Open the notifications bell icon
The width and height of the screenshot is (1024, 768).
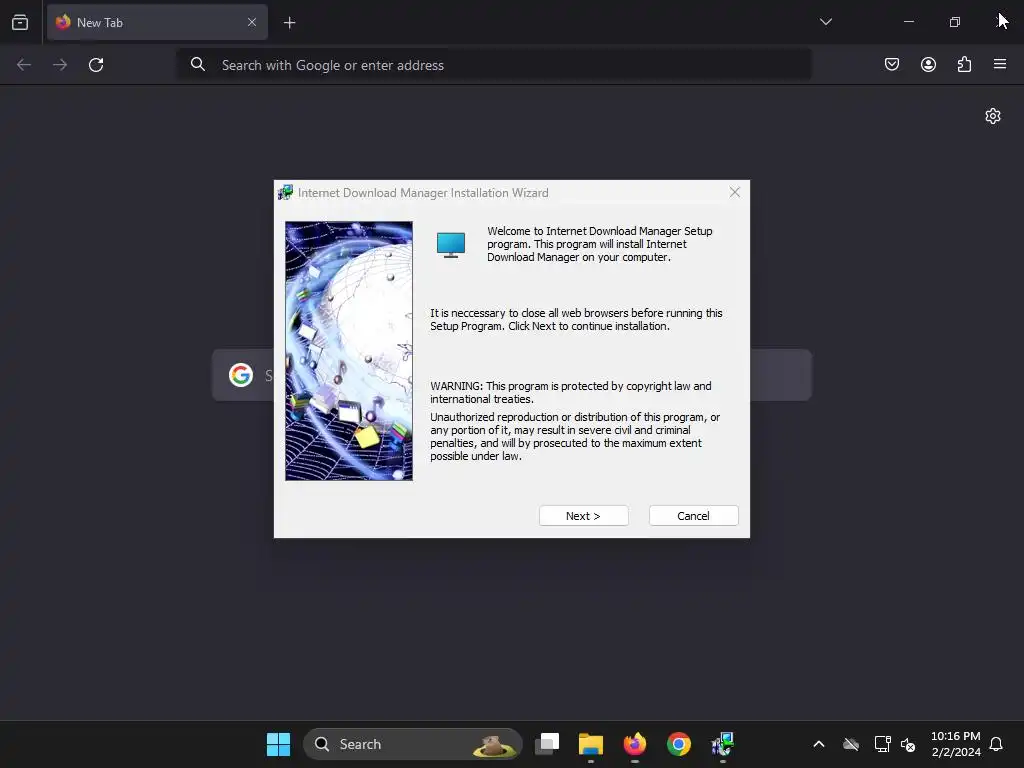(x=997, y=744)
